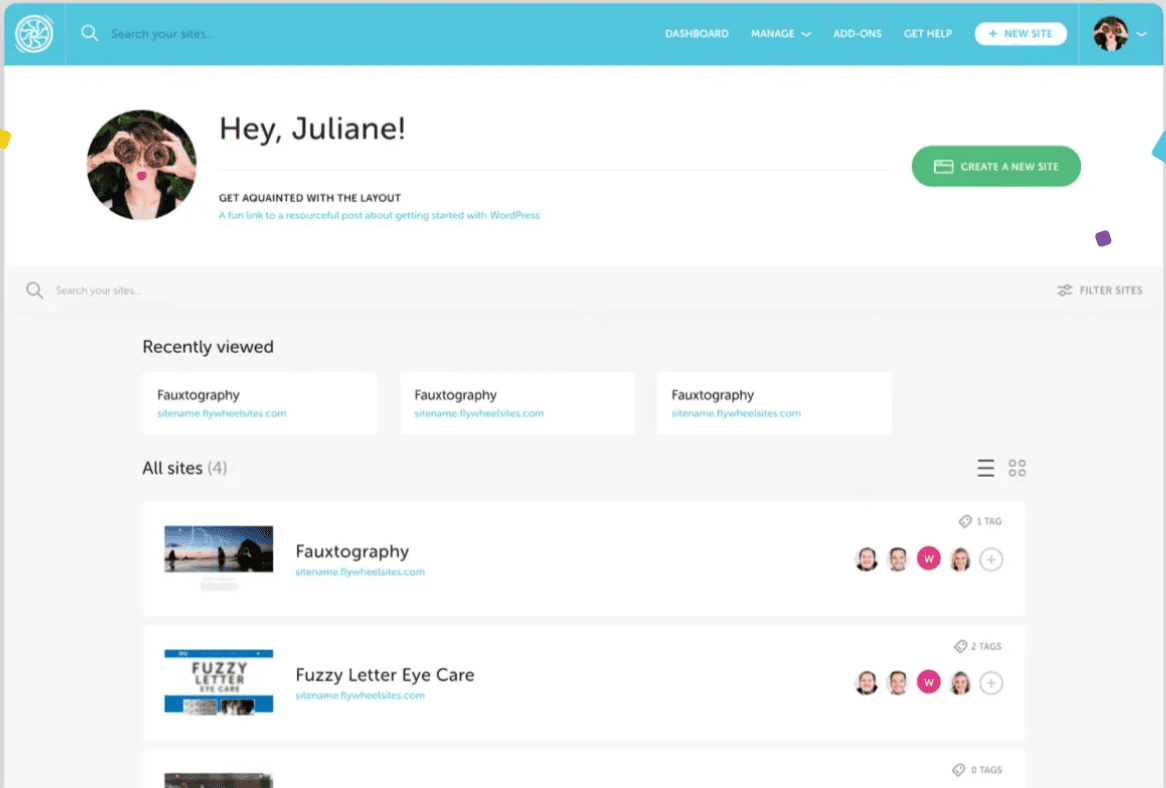Go to Get Help in header
The width and height of the screenshot is (1166, 788).
click(x=927, y=34)
